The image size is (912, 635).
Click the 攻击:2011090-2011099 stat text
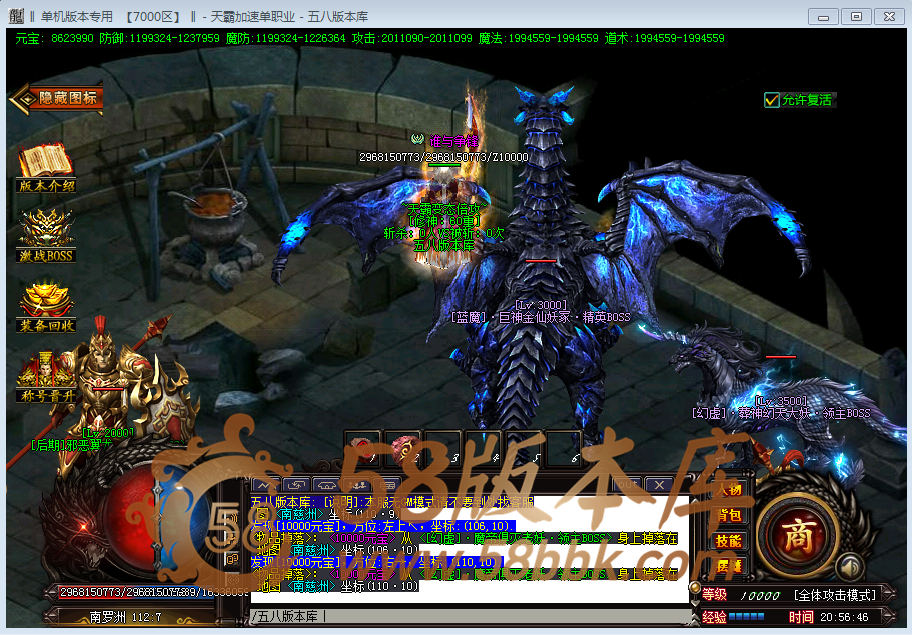pos(412,38)
